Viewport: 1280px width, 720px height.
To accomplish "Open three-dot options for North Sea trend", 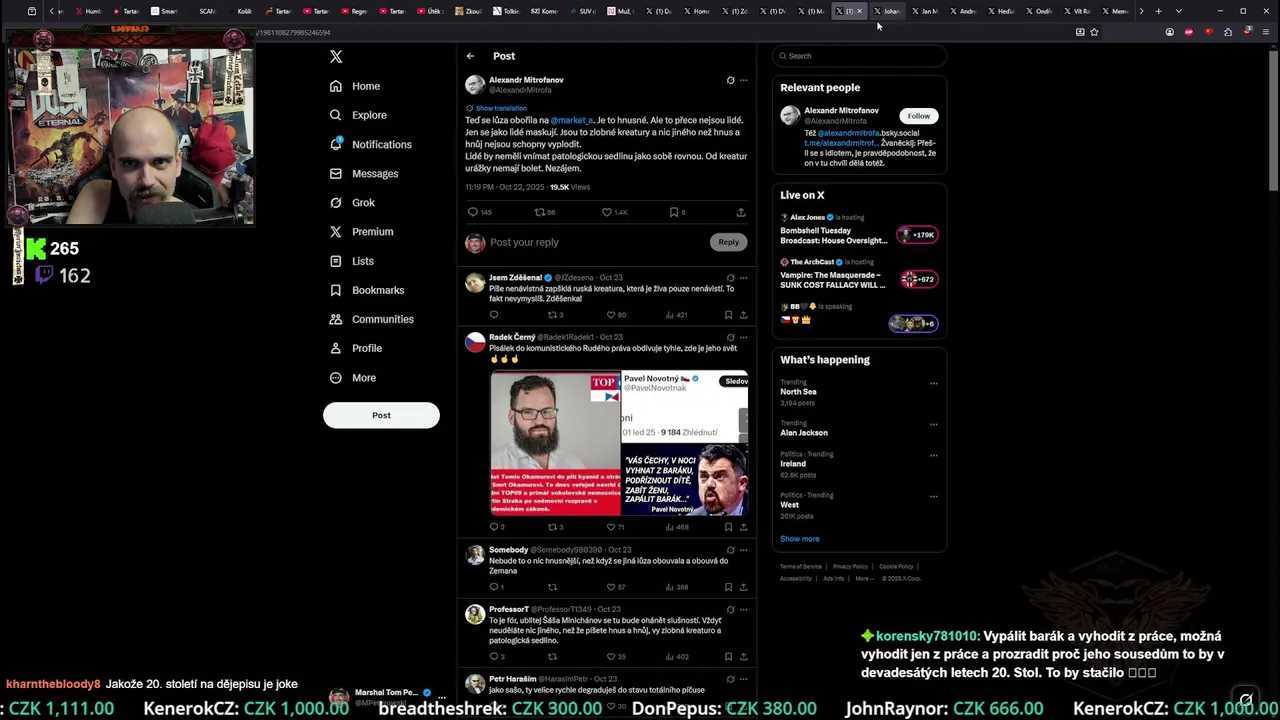I will tap(933, 383).
